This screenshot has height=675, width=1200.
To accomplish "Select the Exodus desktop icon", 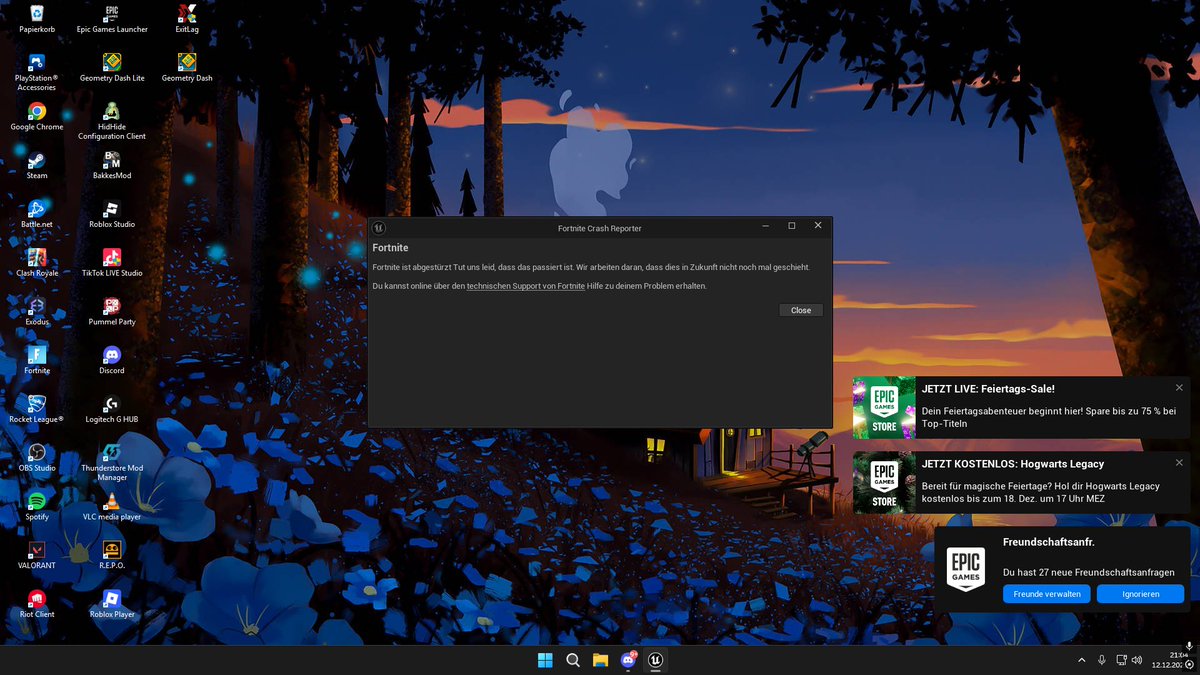I will tap(37, 312).
